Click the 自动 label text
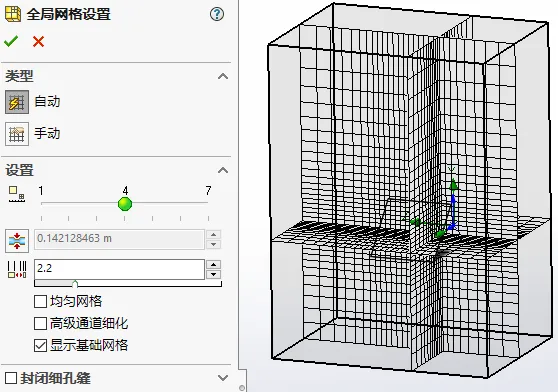This screenshot has width=558, height=392. point(47,102)
